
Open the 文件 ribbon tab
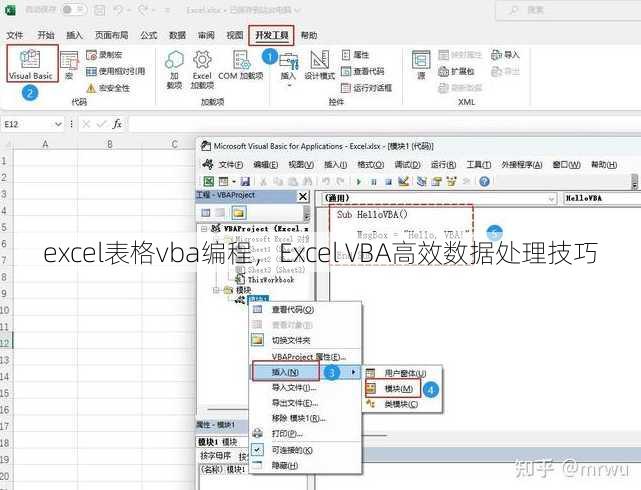[15, 35]
